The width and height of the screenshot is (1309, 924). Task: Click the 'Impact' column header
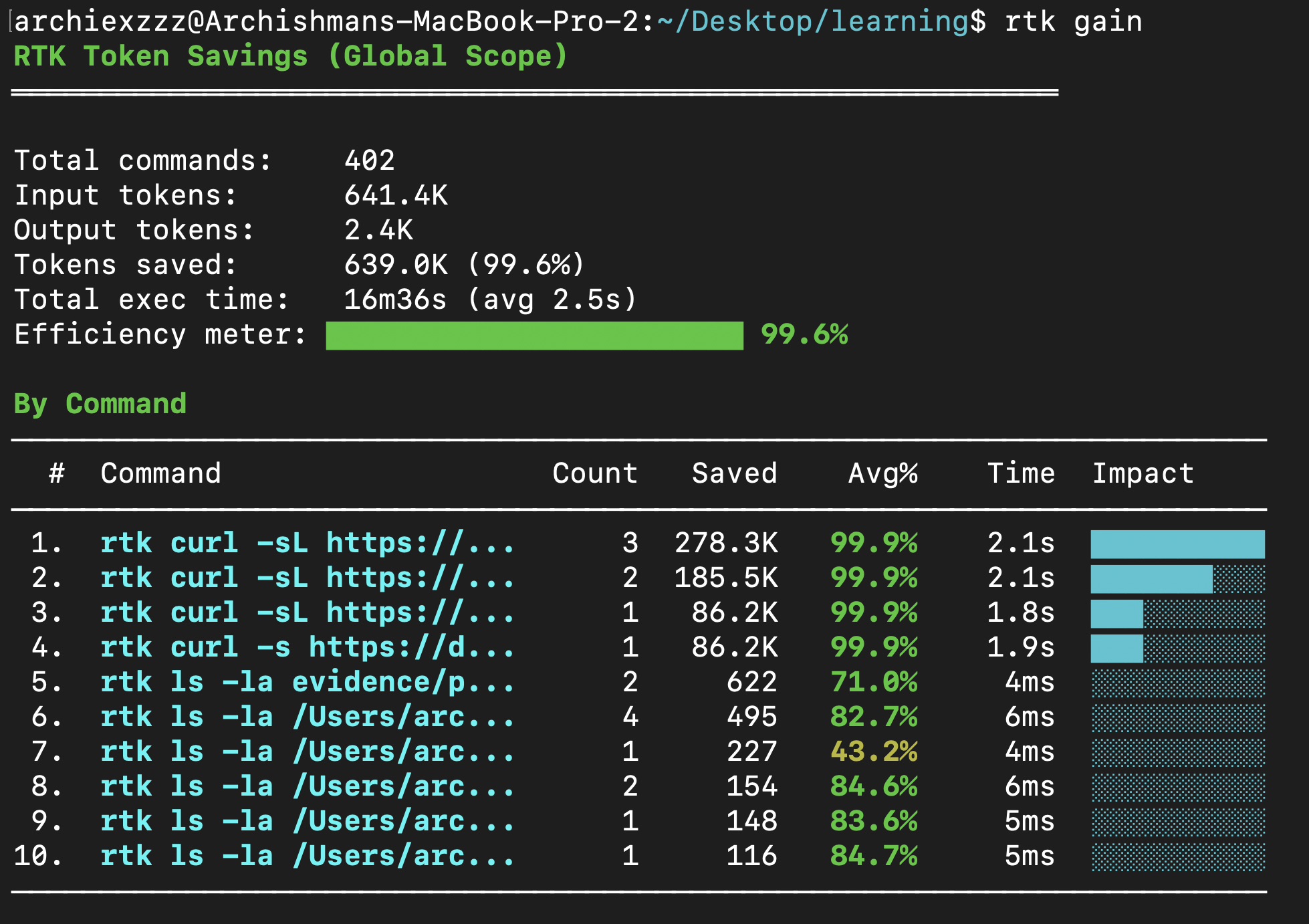(x=1143, y=473)
